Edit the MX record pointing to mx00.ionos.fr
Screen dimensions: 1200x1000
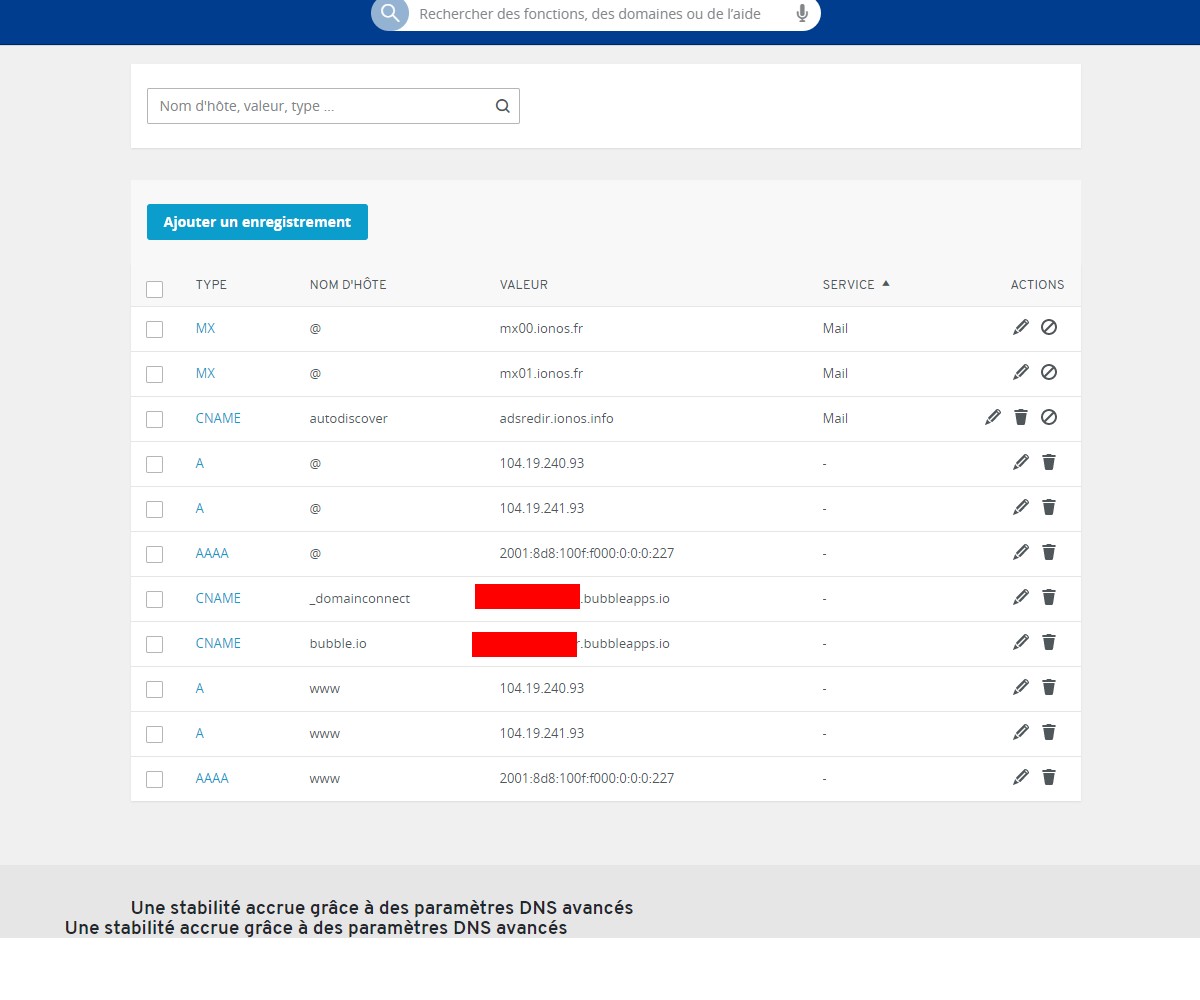click(x=1020, y=327)
